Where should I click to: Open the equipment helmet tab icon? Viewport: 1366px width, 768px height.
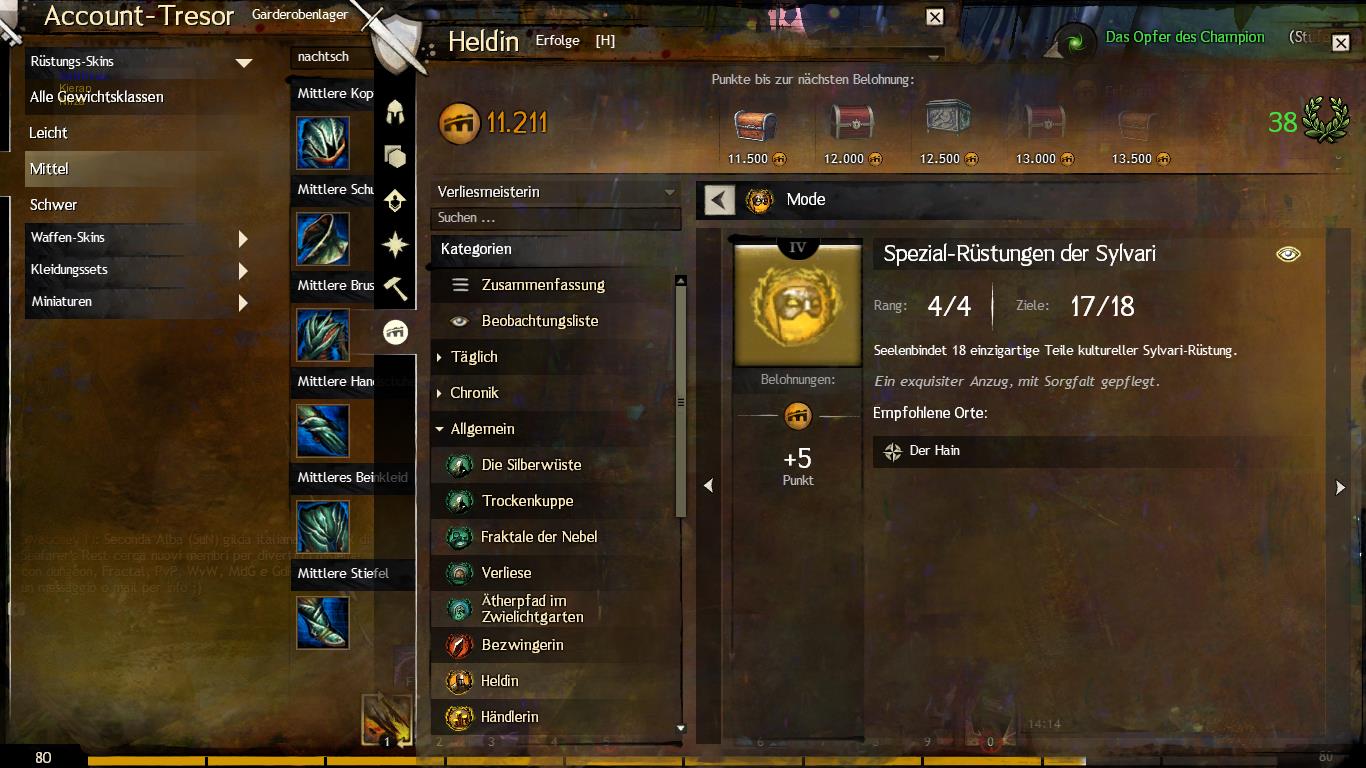[395, 112]
